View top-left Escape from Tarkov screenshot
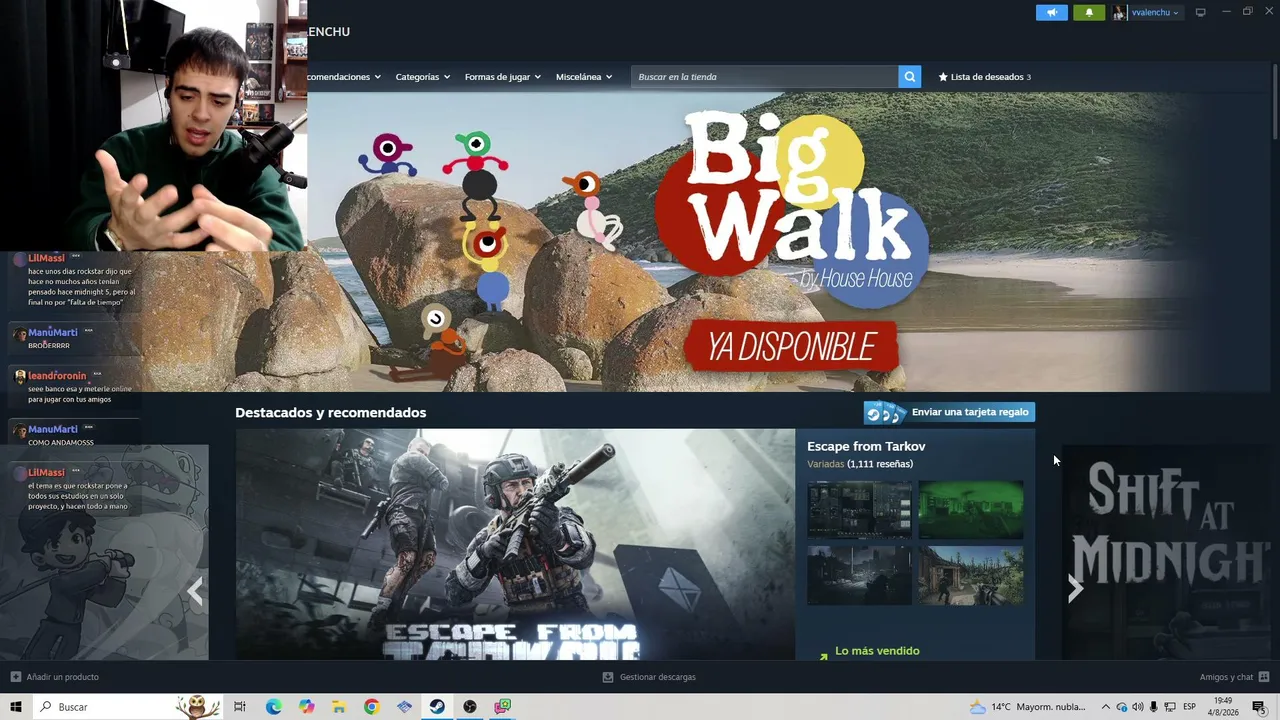The width and height of the screenshot is (1280, 720). coord(859,510)
